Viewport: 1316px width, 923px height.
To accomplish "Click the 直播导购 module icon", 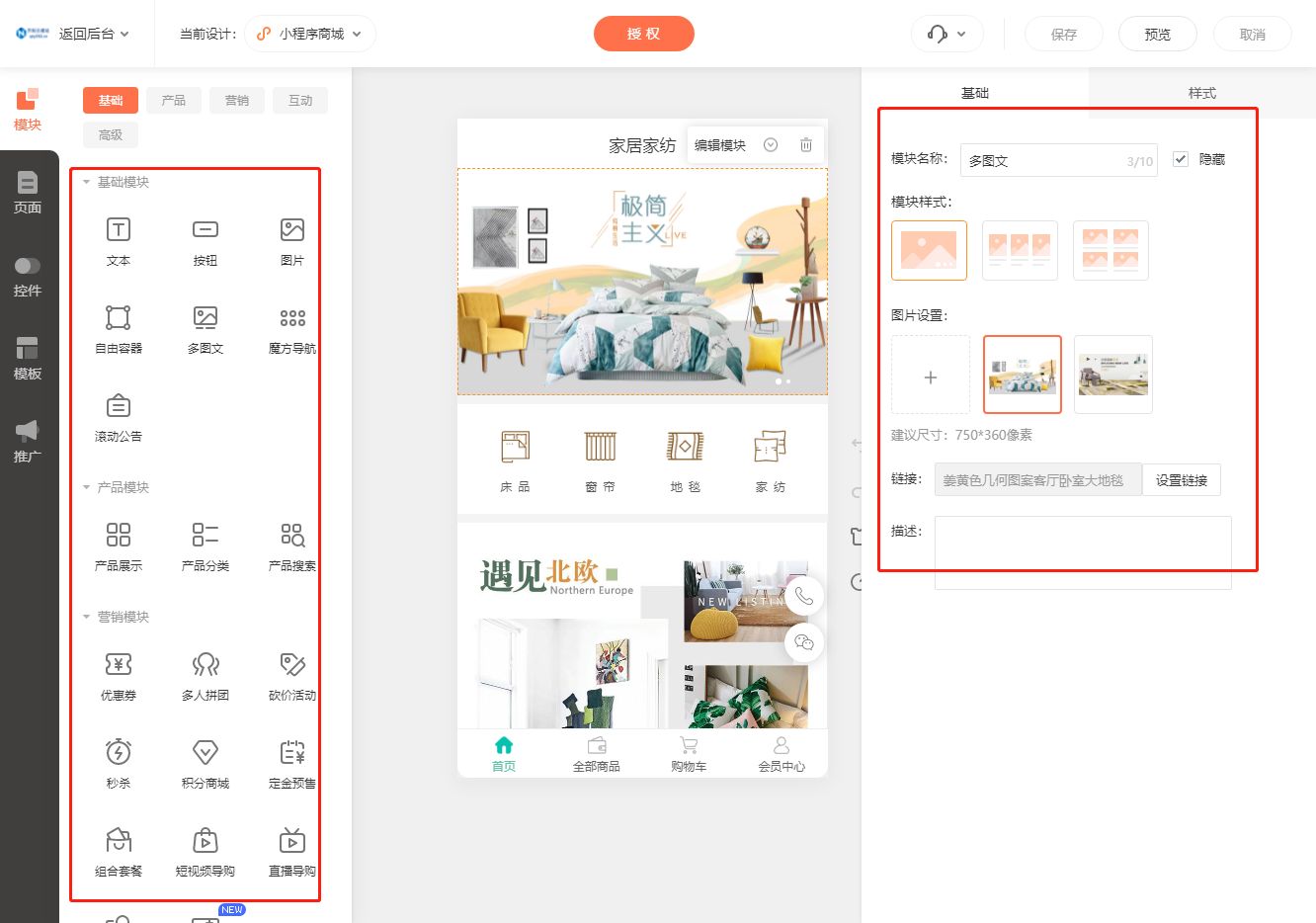I will tap(291, 851).
